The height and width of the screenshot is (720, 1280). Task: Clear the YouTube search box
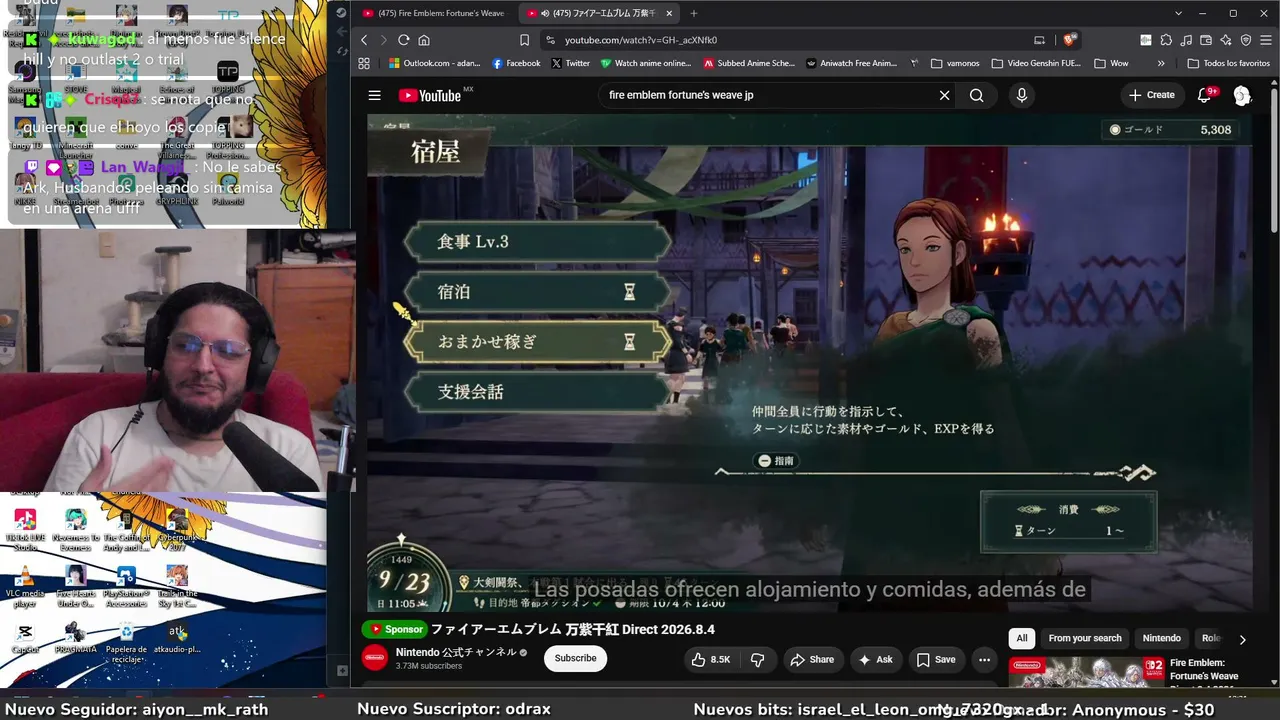[x=944, y=95]
